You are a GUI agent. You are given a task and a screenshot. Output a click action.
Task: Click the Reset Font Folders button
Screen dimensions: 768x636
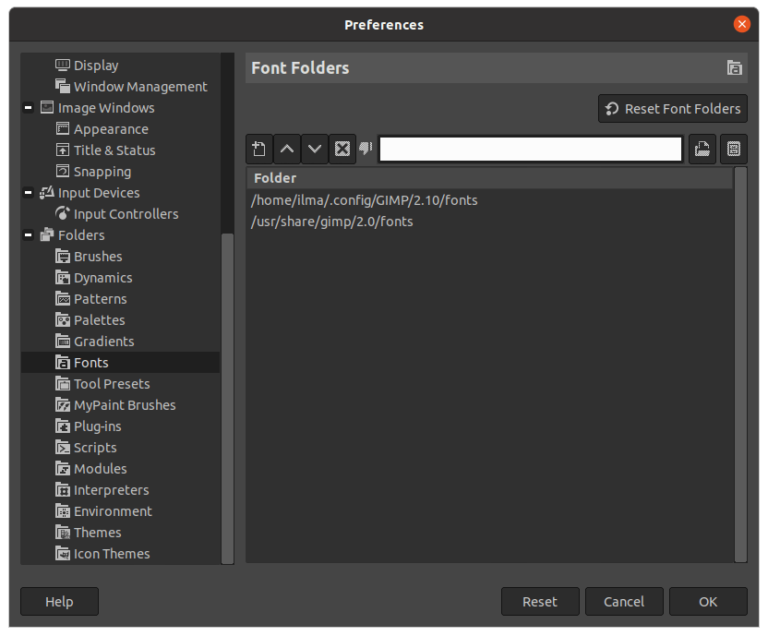672,108
